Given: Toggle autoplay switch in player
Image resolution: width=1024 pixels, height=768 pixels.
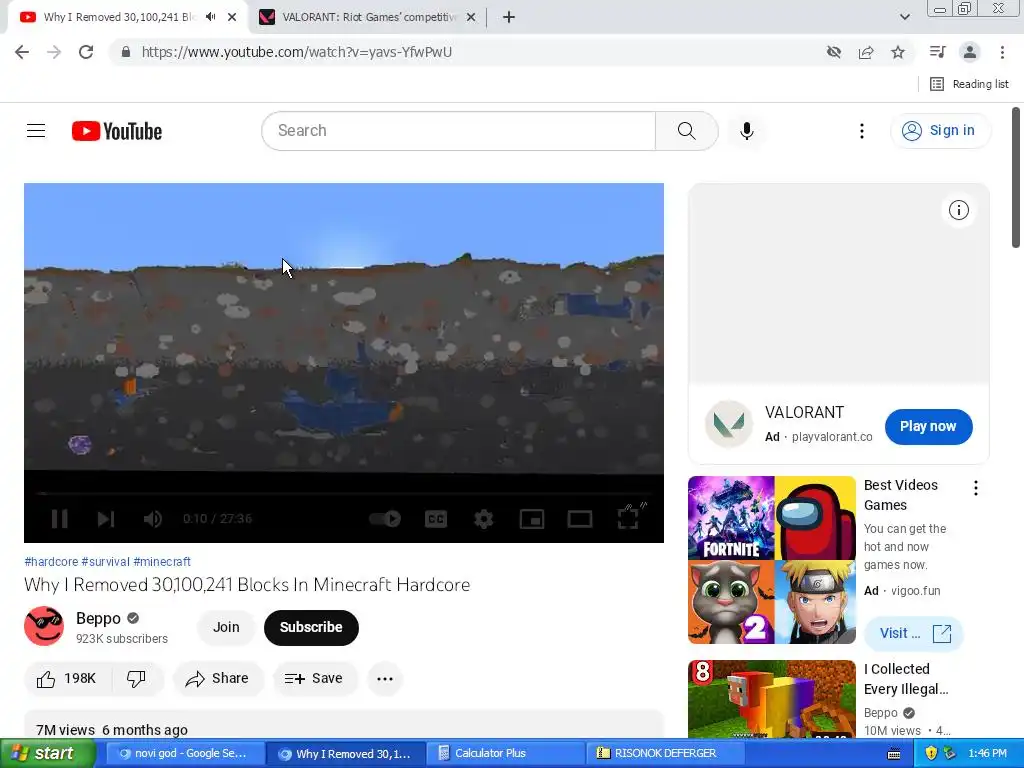Looking at the screenshot, I should (385, 519).
